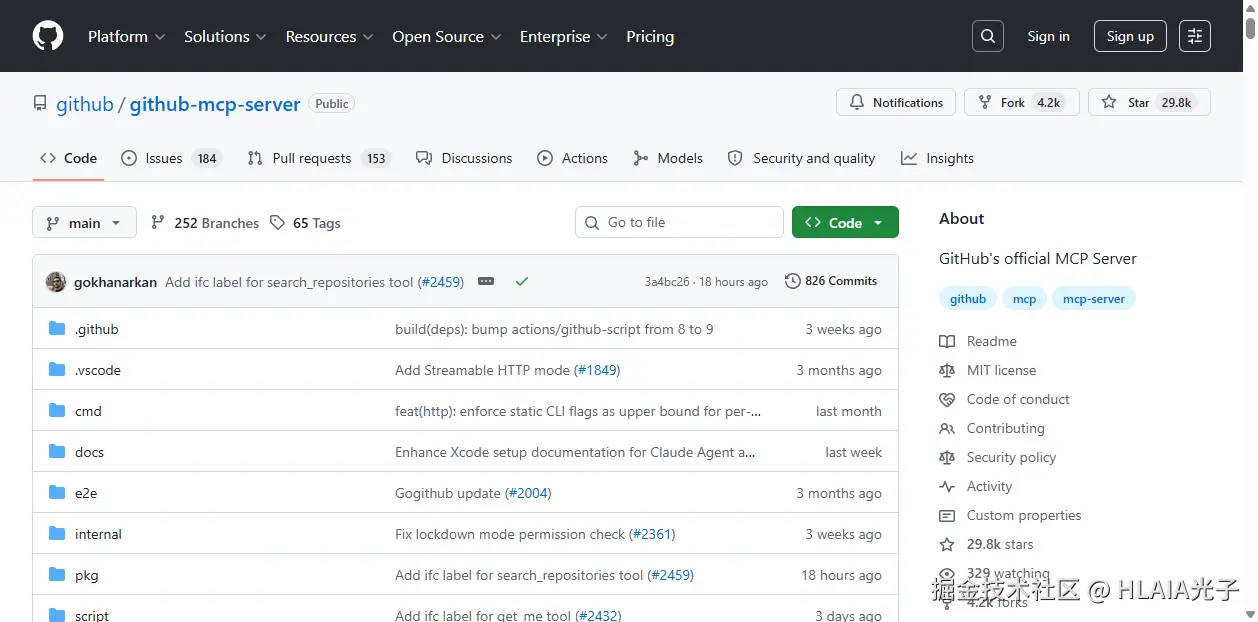Click the bell icon in Notifications

[857, 102]
